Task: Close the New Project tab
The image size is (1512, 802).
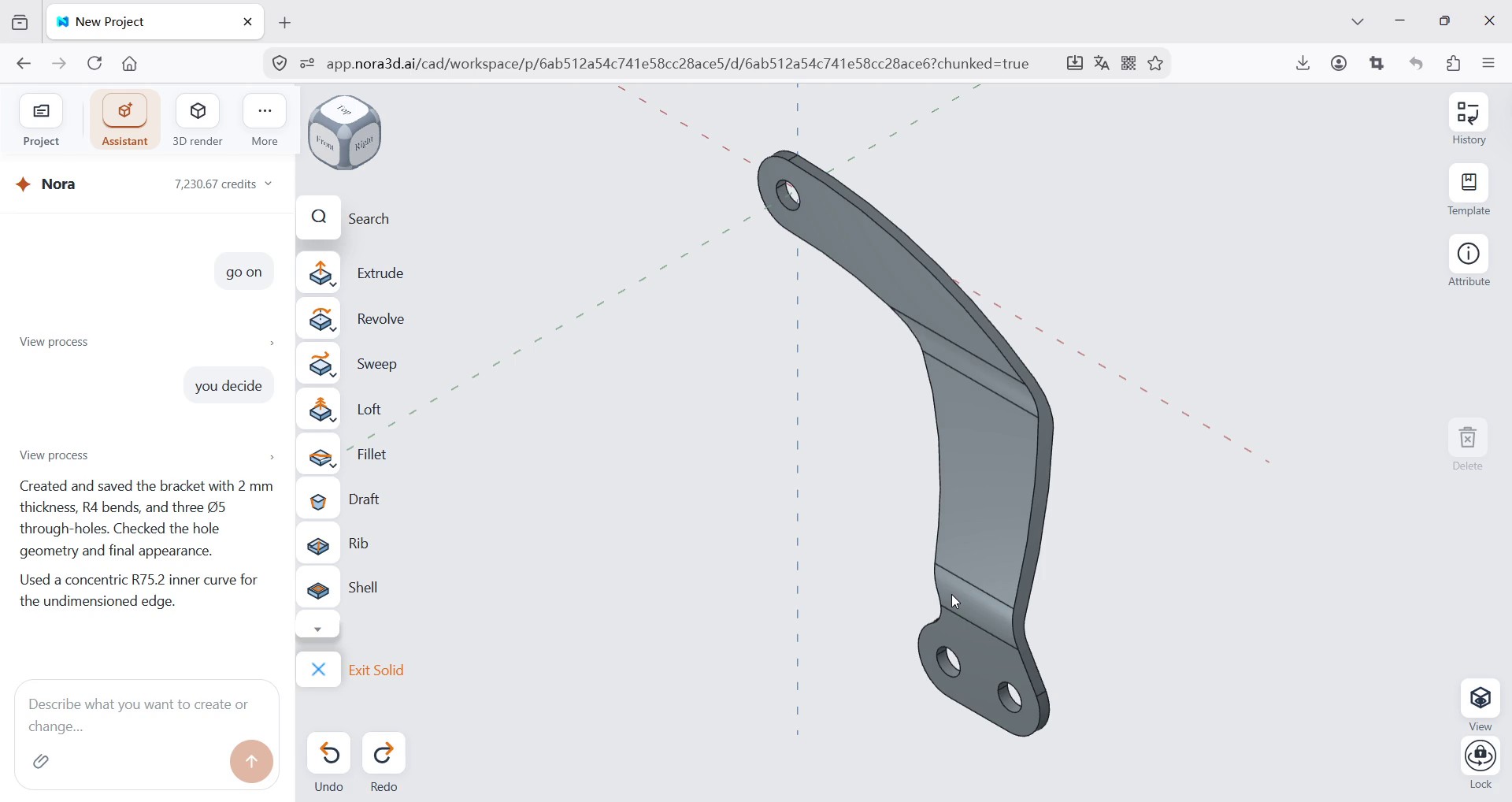Action: pos(249,22)
